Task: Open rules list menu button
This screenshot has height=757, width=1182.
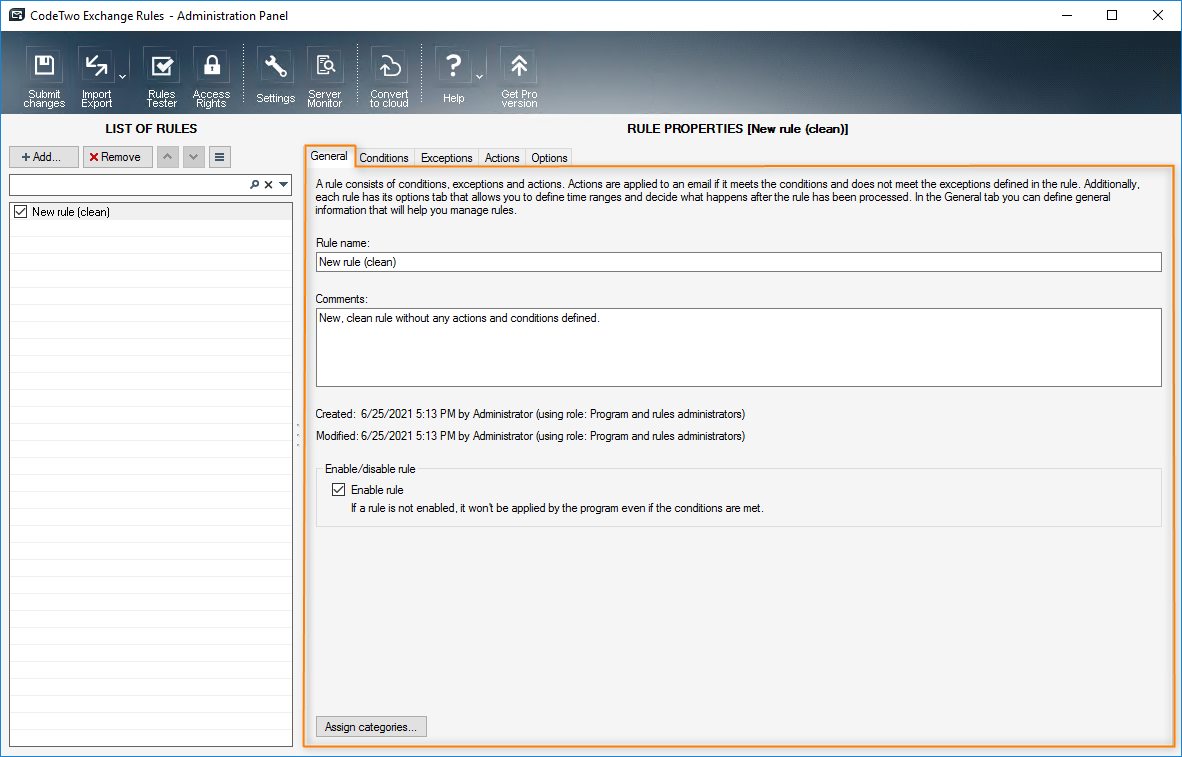Action: 219,157
